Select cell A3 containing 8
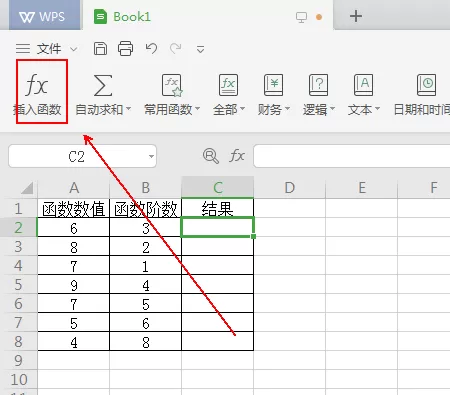Screen dimensions: 450x395 74,246
